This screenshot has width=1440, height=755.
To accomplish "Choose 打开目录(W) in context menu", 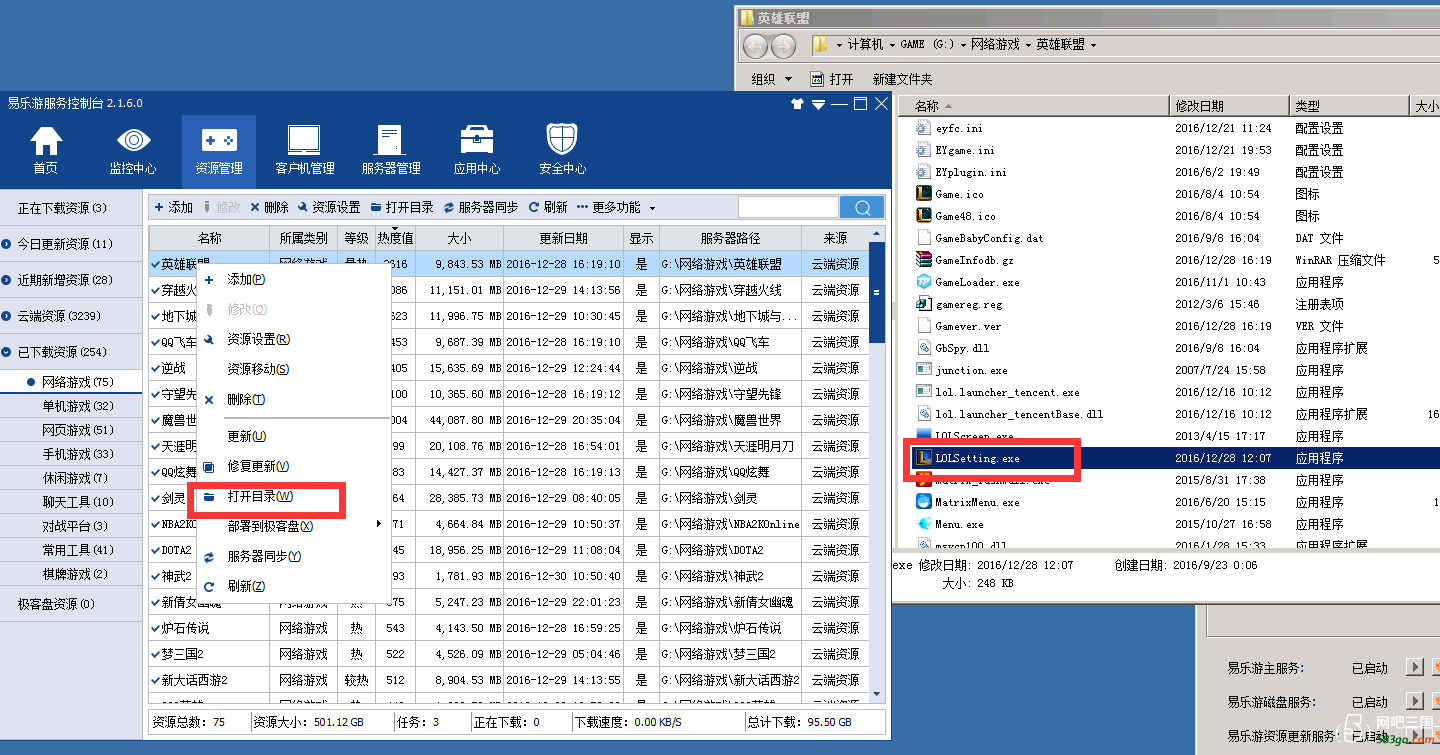I will (x=260, y=497).
